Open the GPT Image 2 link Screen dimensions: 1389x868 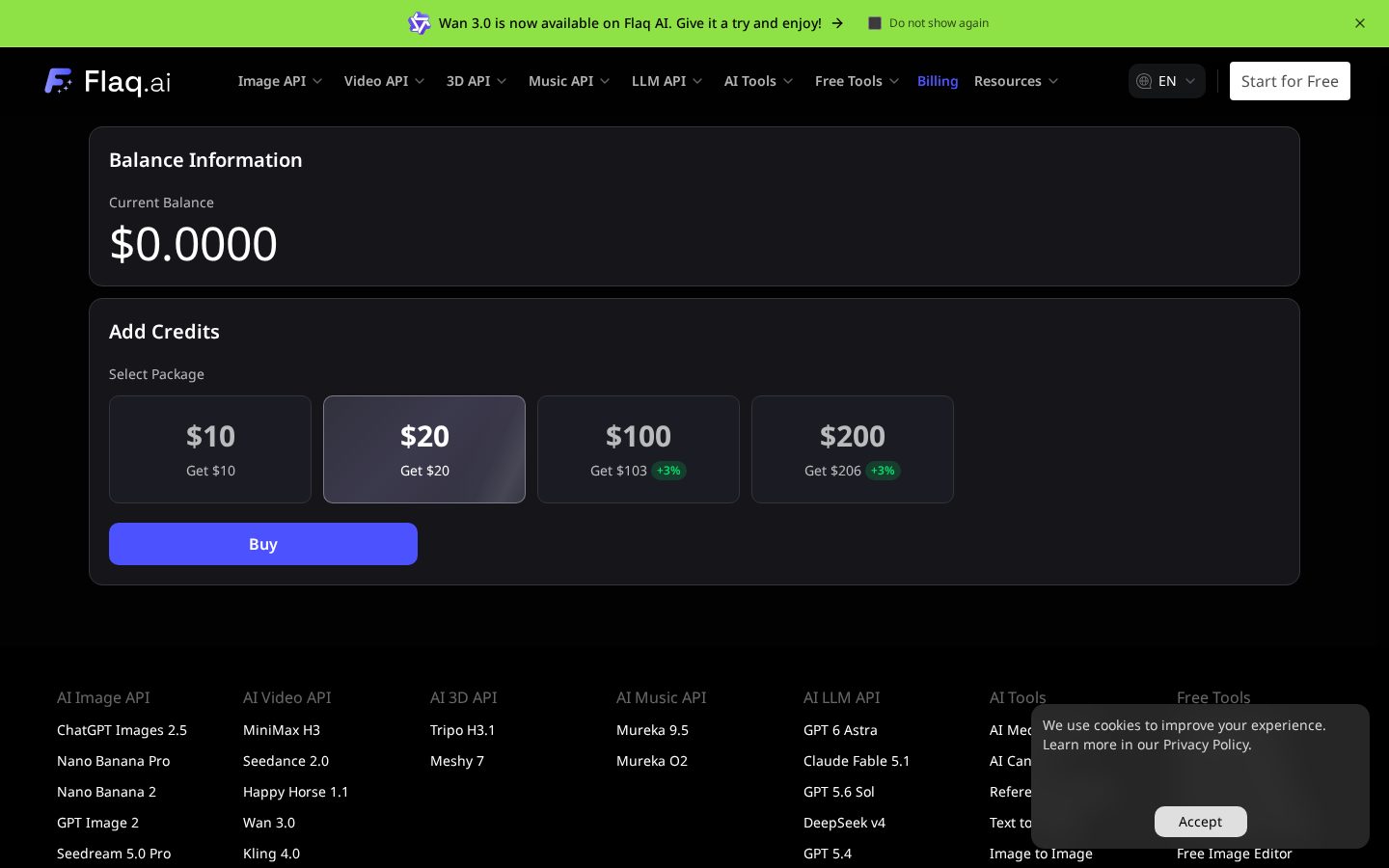(x=97, y=823)
